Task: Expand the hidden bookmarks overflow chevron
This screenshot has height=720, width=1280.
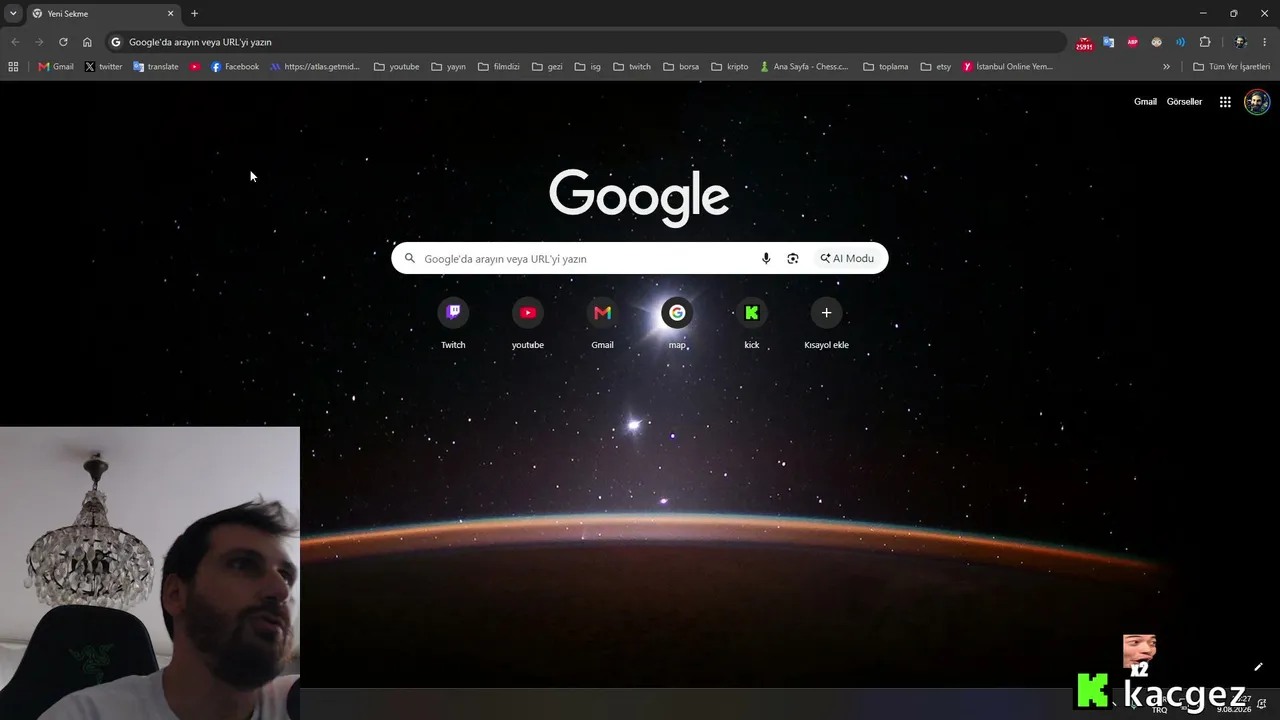Action: point(1166,67)
